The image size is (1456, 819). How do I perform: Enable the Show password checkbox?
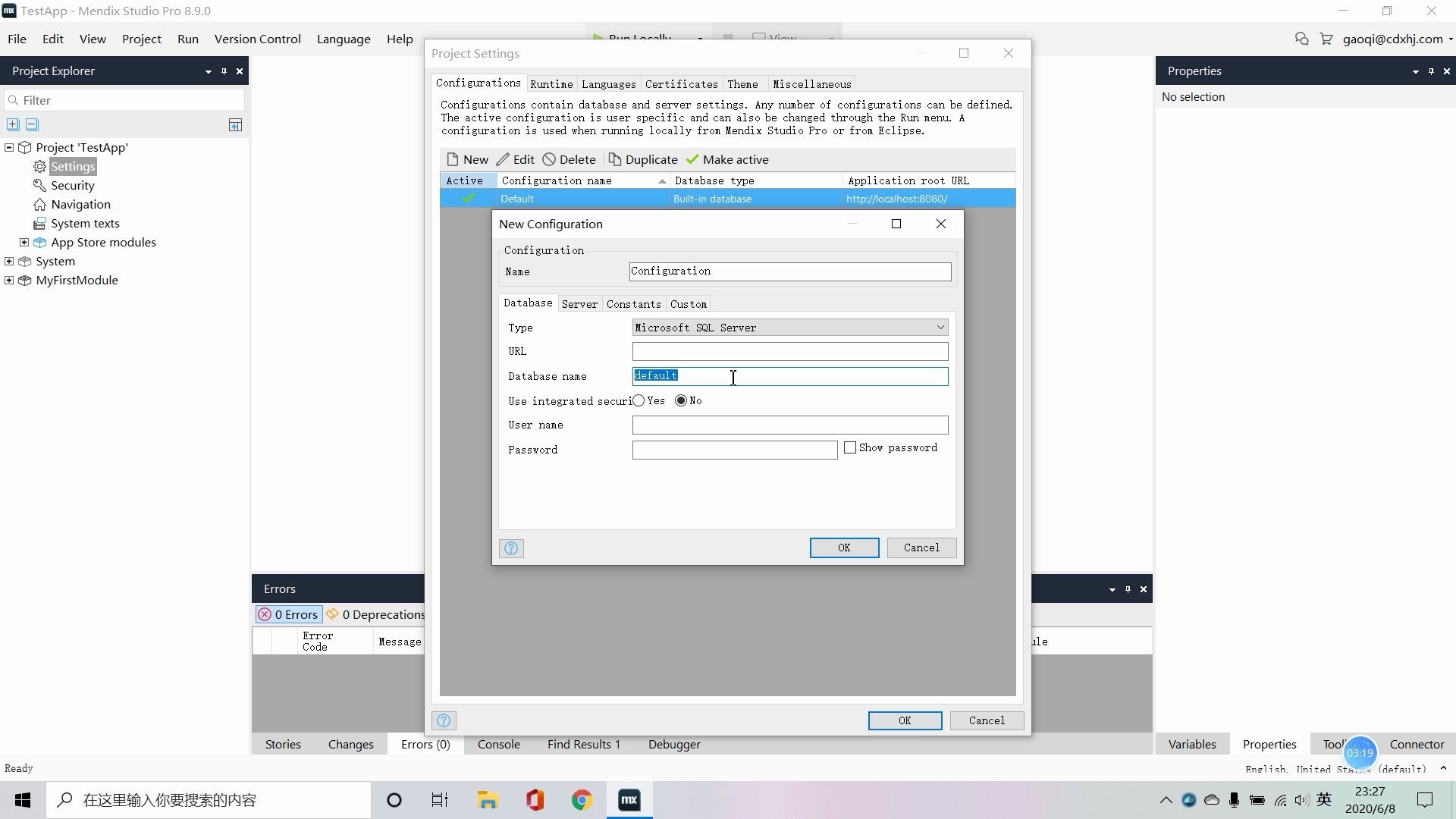pos(850,447)
